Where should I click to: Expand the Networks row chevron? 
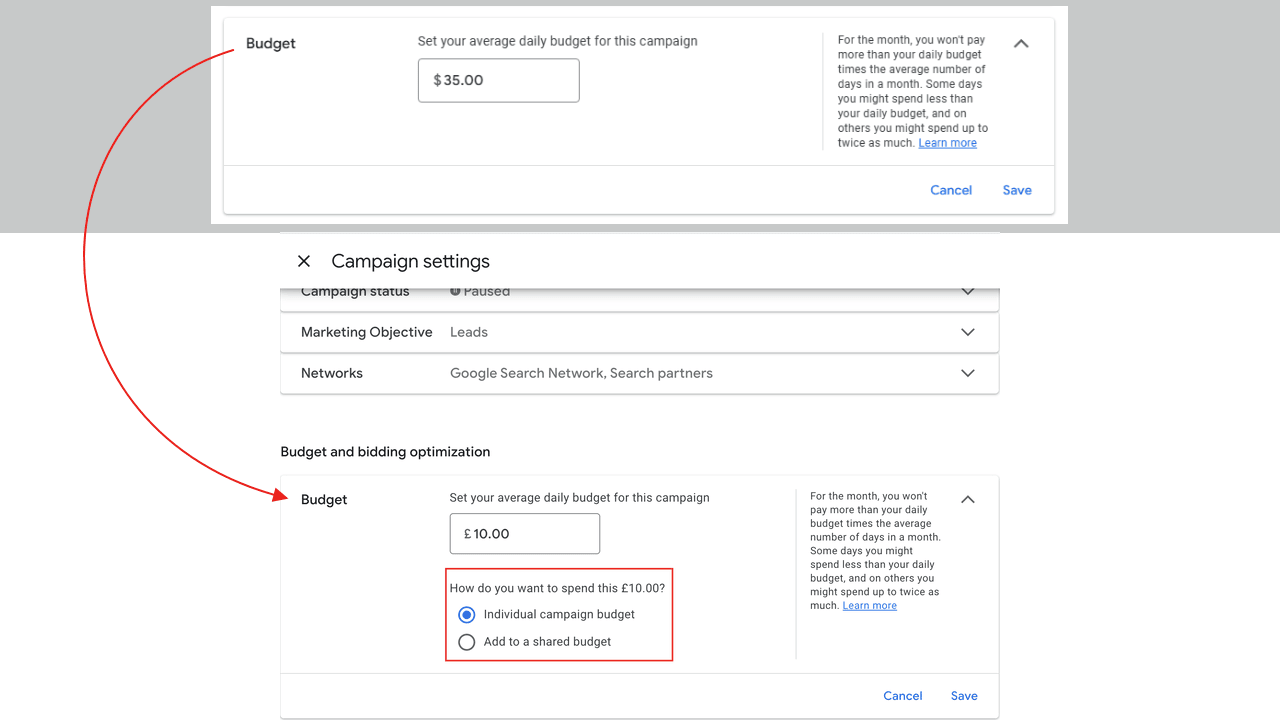pos(967,373)
